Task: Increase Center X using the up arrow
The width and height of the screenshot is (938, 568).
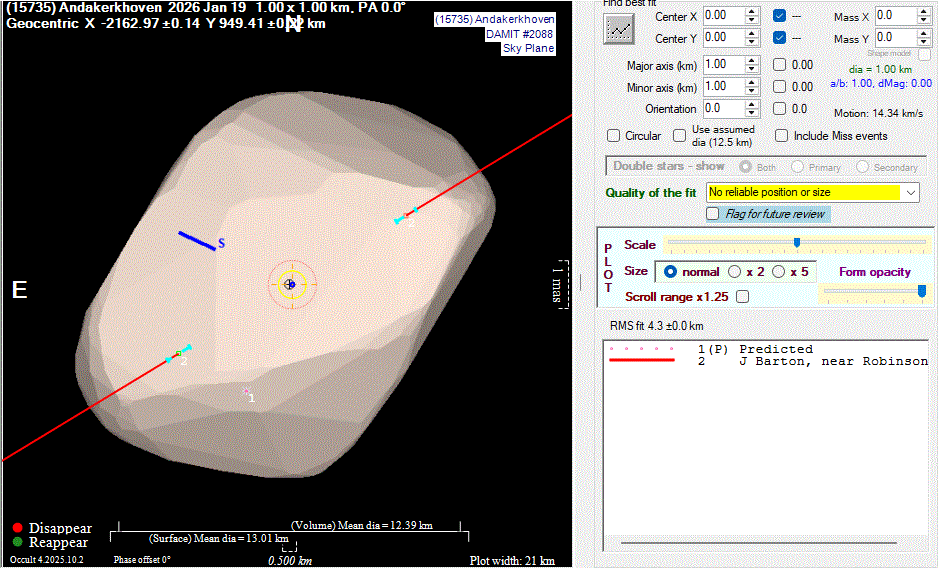Action: 751,11
